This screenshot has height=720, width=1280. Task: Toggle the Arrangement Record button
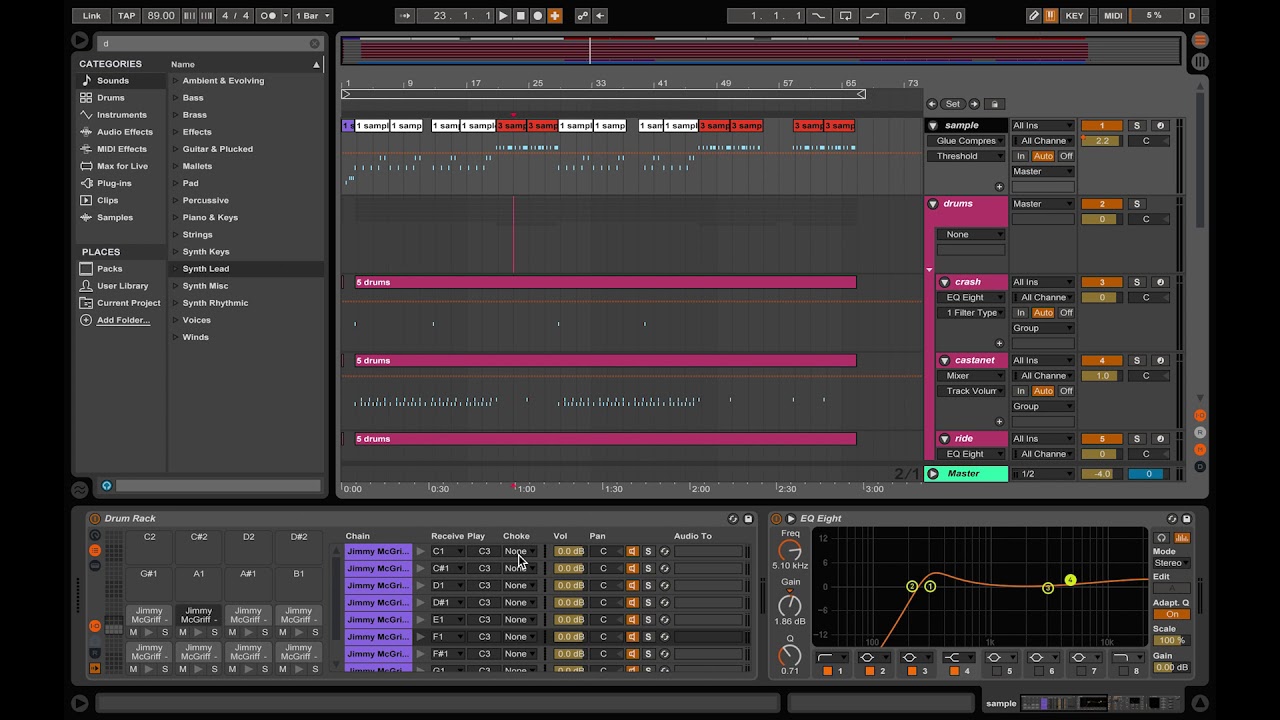(537, 16)
